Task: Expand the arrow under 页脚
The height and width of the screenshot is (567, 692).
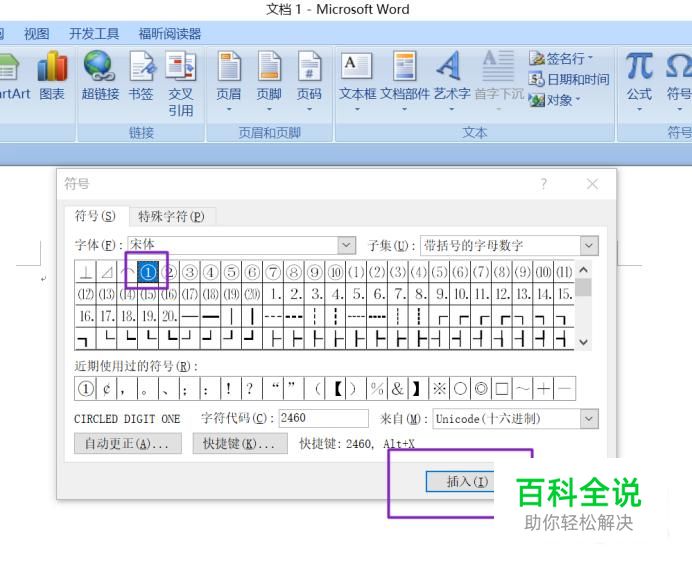Action: pyautogui.click(x=269, y=109)
